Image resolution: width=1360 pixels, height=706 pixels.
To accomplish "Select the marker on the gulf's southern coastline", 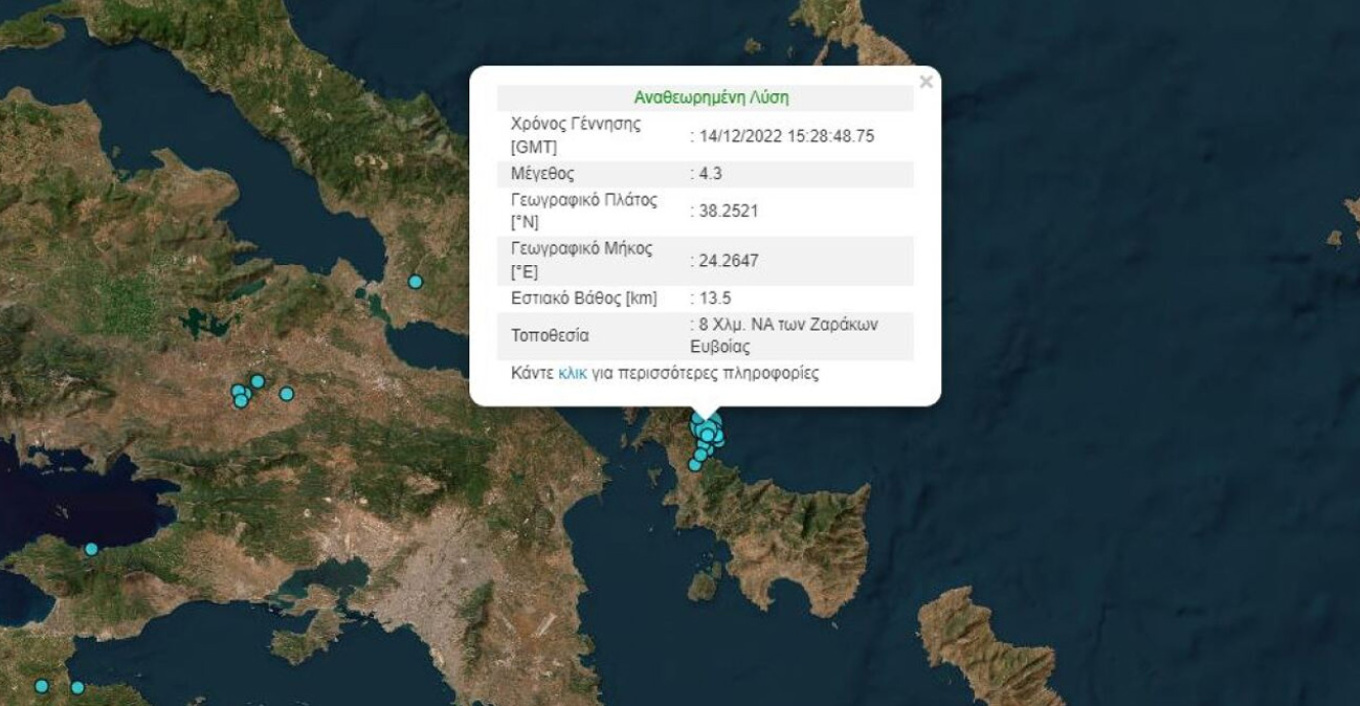I will 91,549.
